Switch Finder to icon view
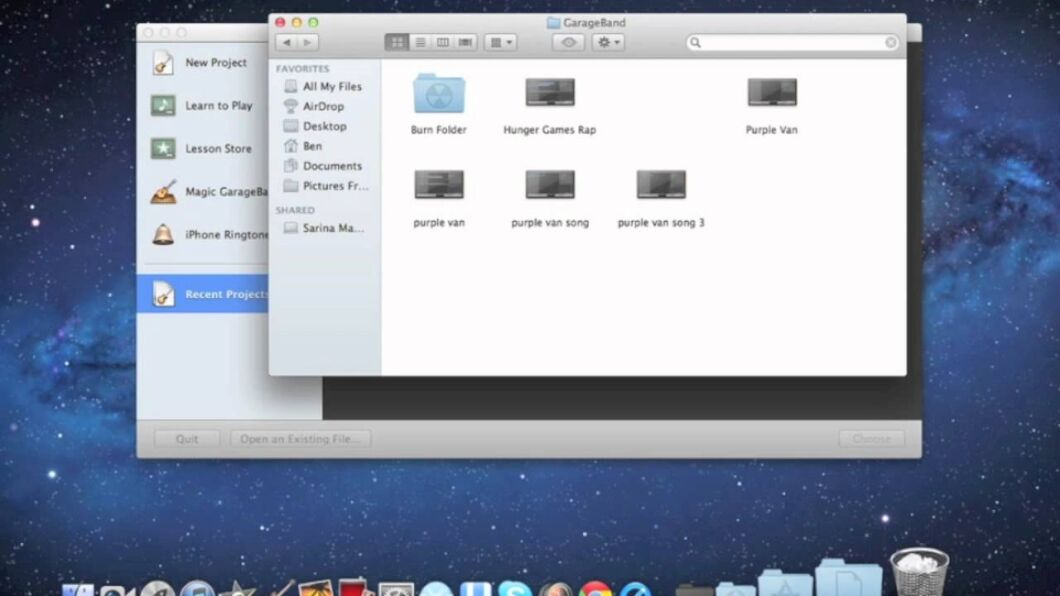This screenshot has height=596, width=1060. click(397, 42)
